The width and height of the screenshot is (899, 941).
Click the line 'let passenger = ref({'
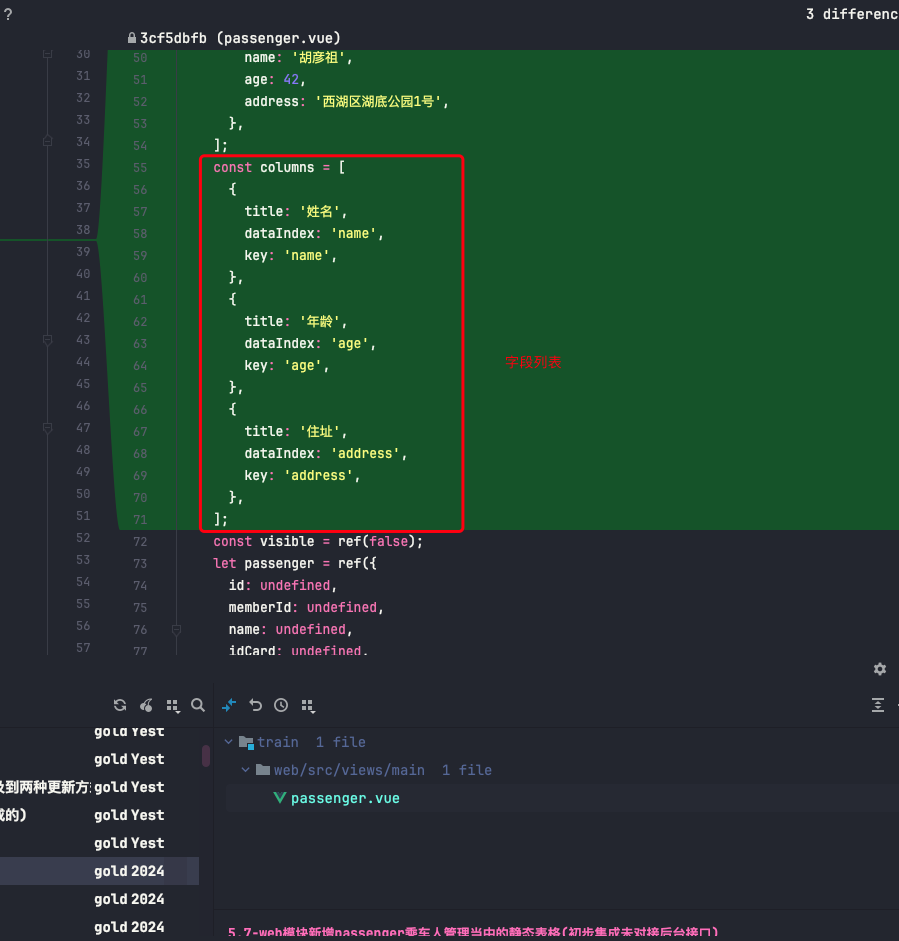295,564
